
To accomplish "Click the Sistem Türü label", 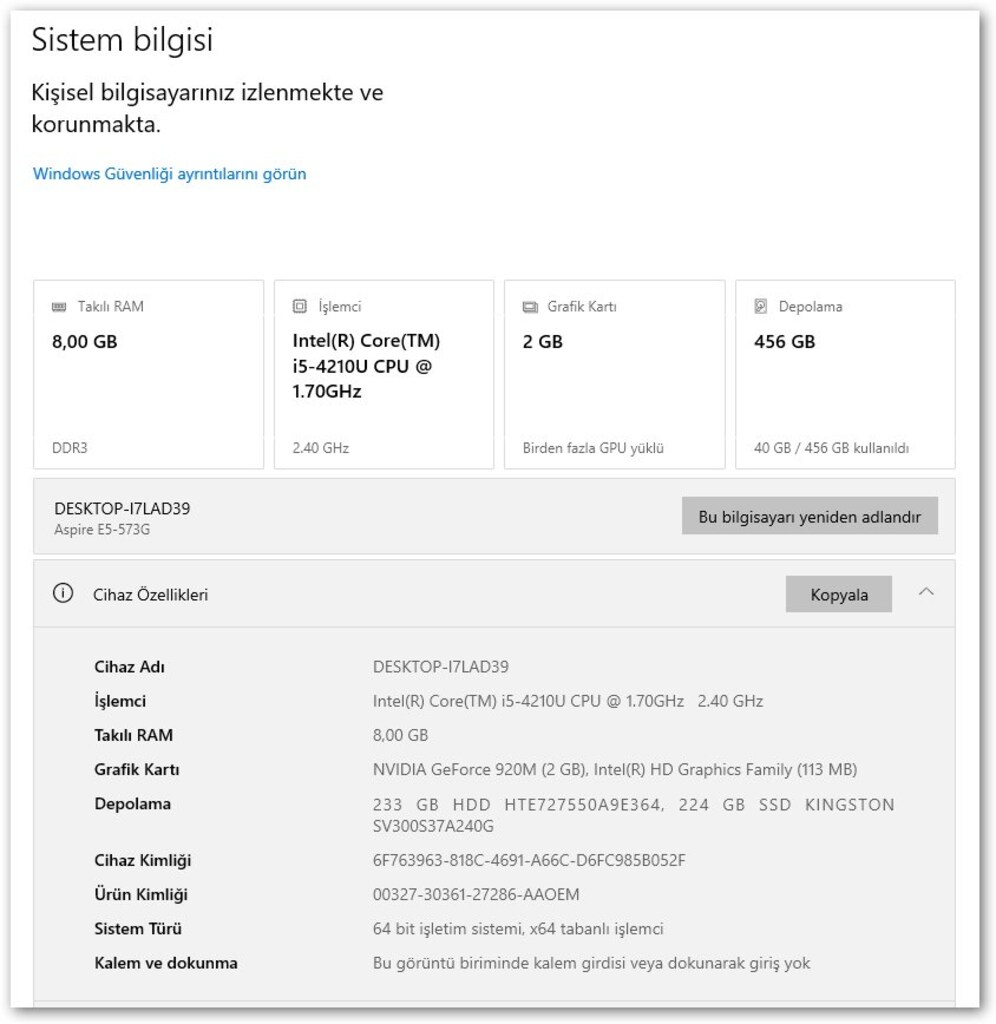I will coord(138,929).
